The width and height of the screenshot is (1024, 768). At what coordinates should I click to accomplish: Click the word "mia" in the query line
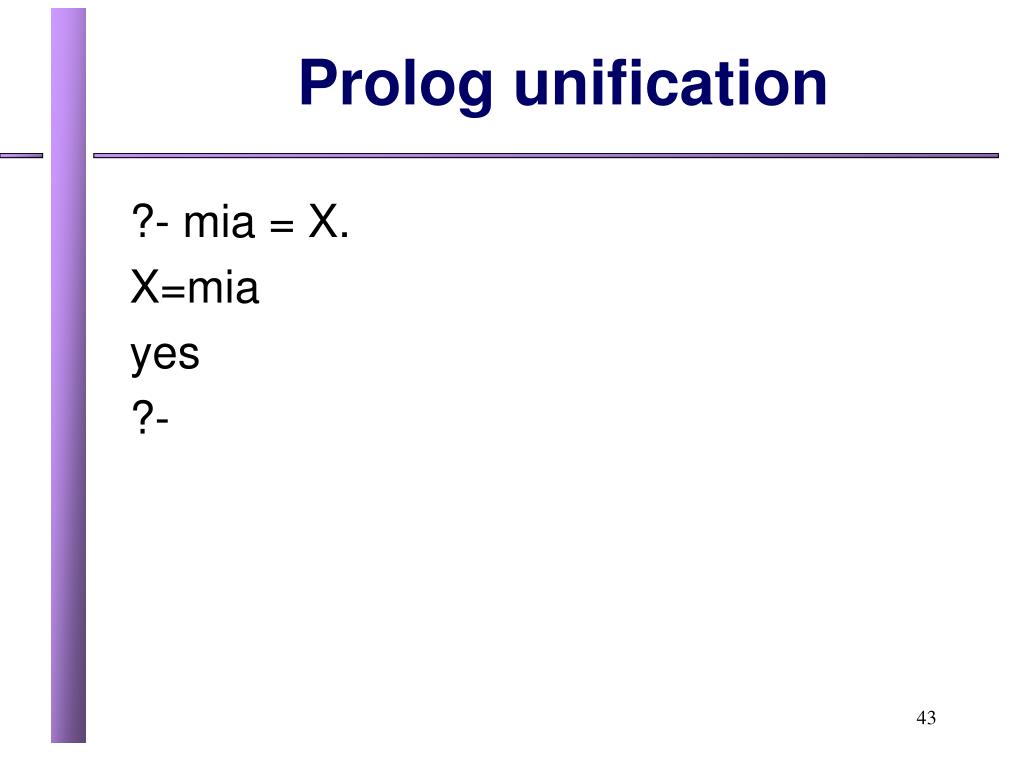pos(219,222)
